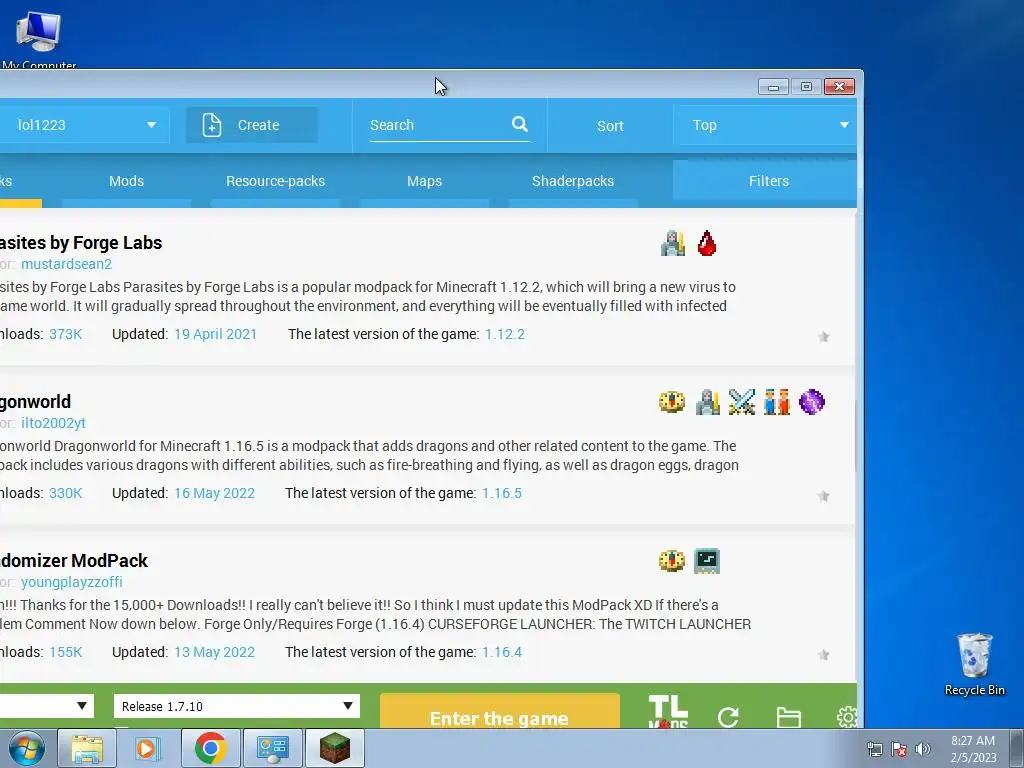Click the 155K downloads count

click(65, 652)
